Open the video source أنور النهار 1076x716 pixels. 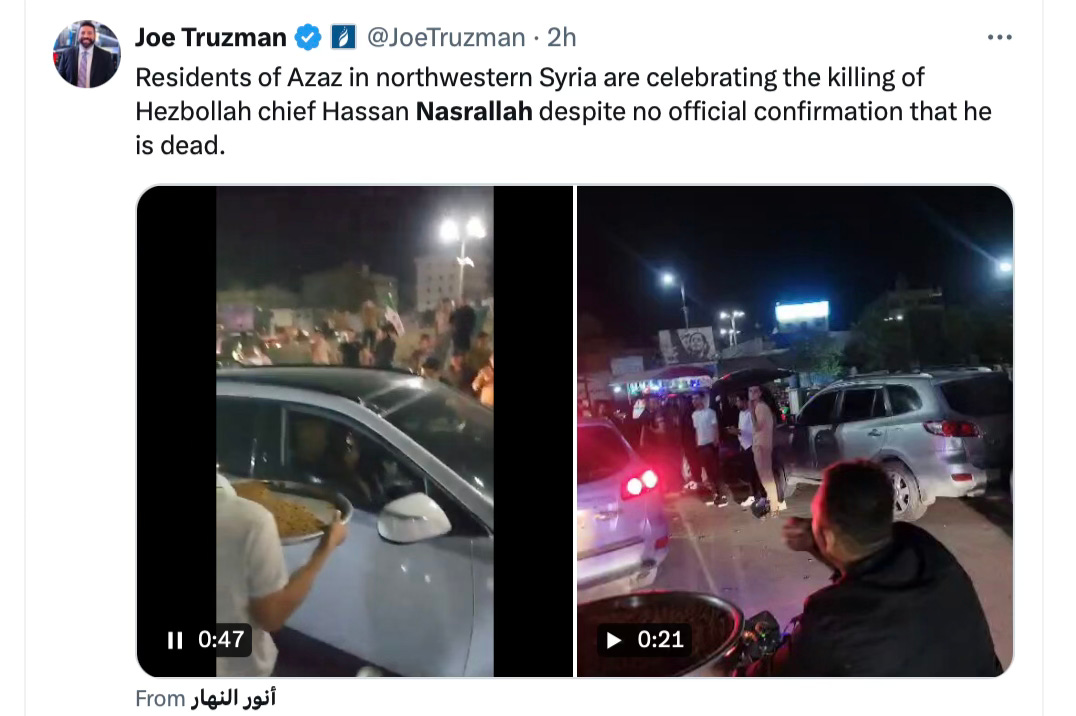click(233, 698)
